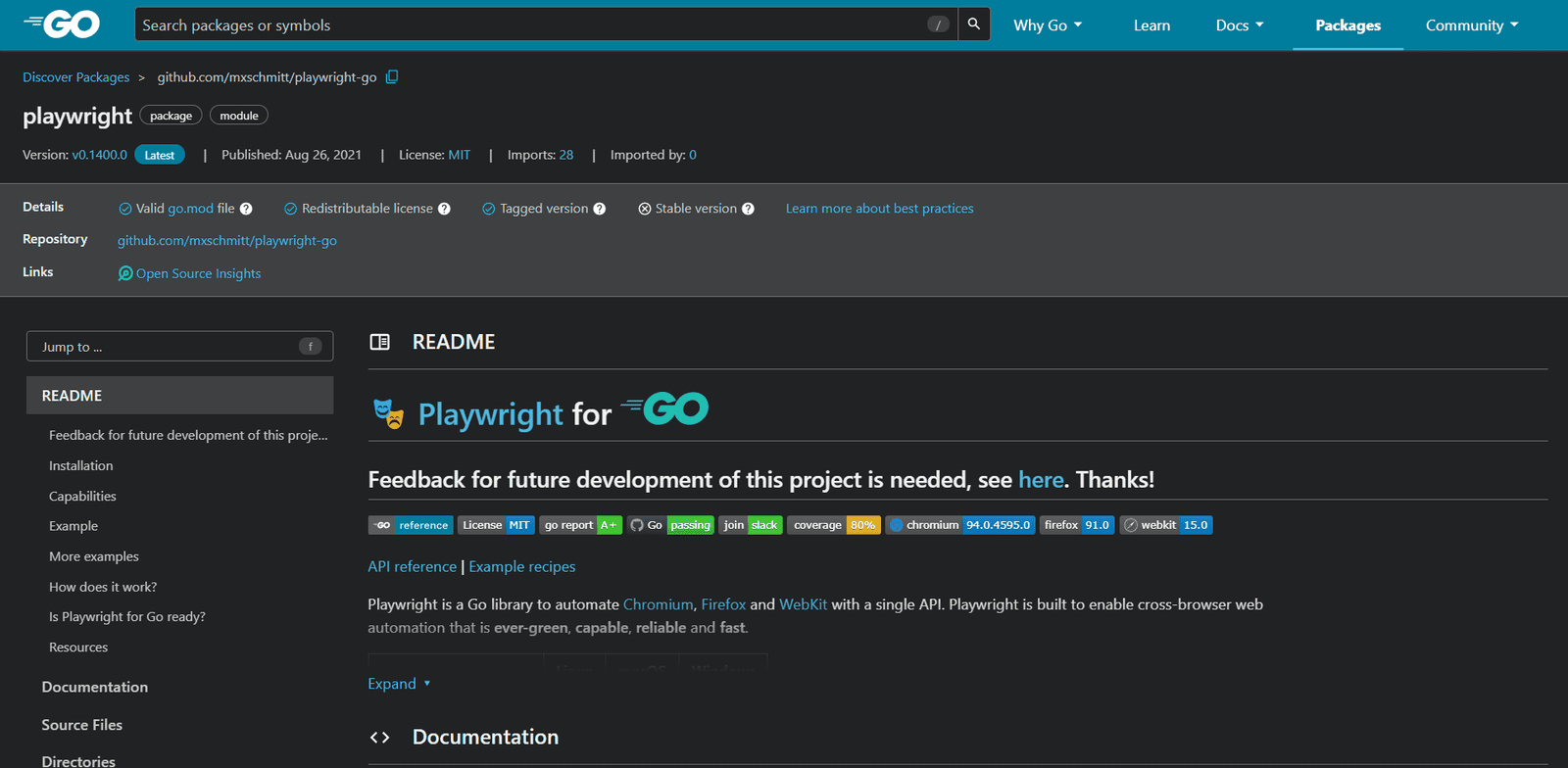Screen dimensions: 1568x768
Task: Click the help icon next to Stable version
Action: click(748, 209)
